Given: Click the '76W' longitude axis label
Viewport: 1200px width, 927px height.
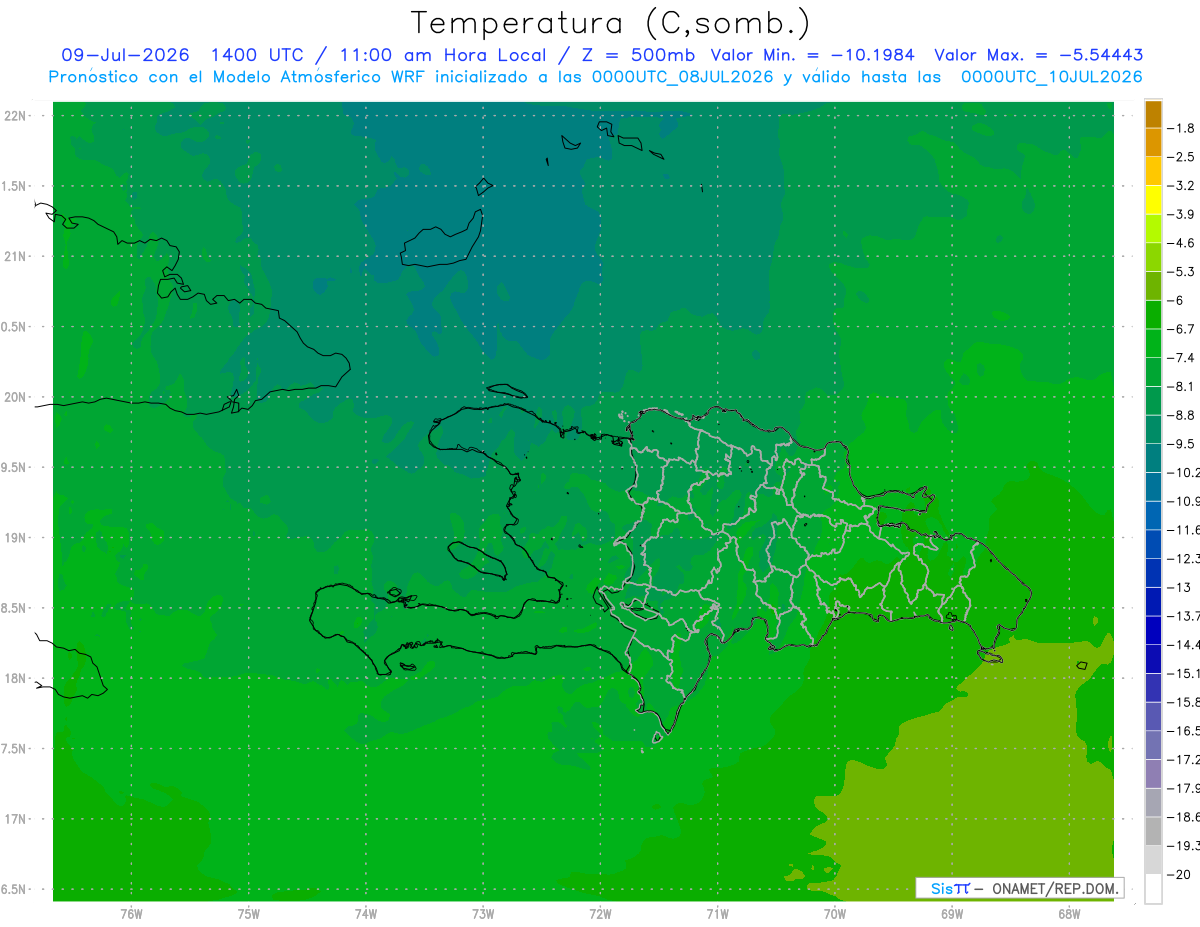Looking at the screenshot, I should (131, 914).
